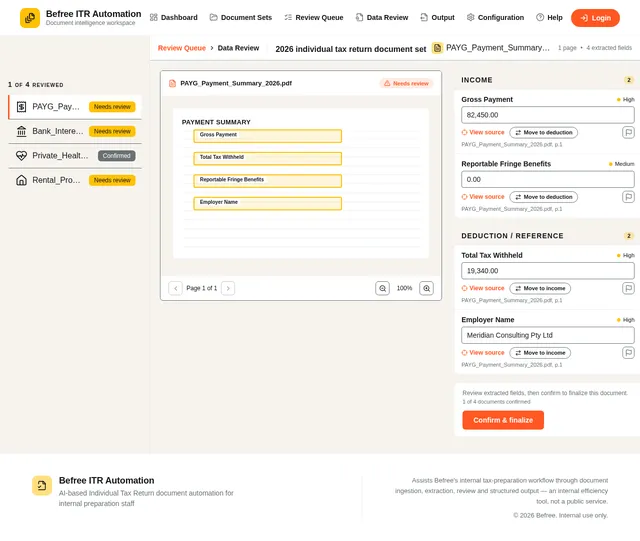
Task: Go to Document Sets
Action: tap(241, 18)
